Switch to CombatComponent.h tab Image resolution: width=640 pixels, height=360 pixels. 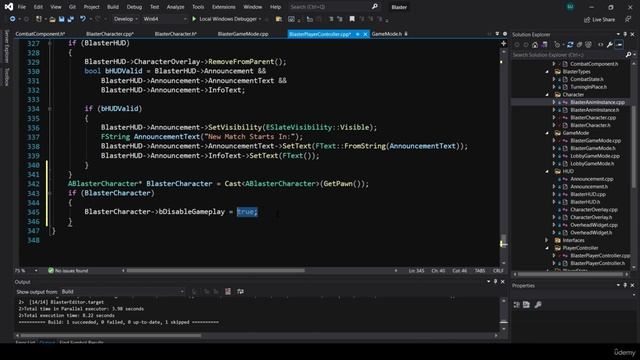pyautogui.click(x=40, y=34)
